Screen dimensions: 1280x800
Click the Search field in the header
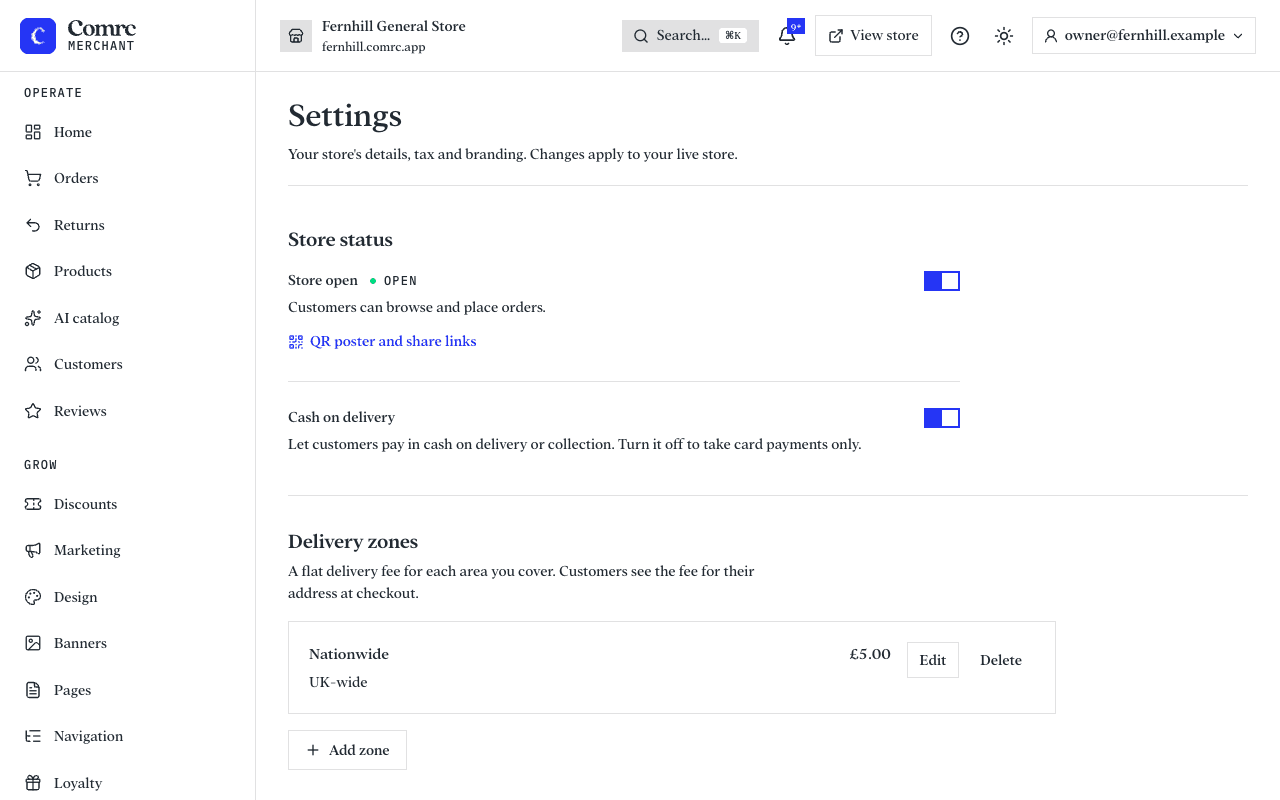coord(690,36)
